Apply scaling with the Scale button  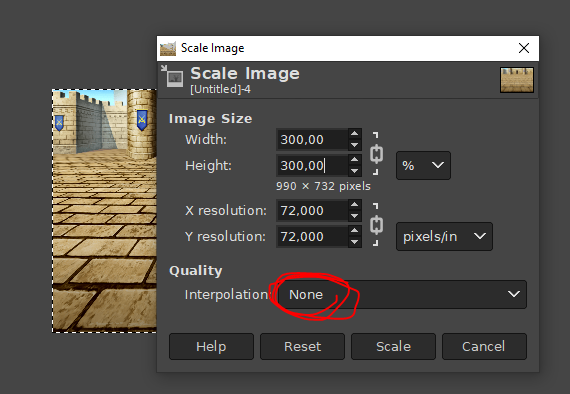pyautogui.click(x=393, y=346)
